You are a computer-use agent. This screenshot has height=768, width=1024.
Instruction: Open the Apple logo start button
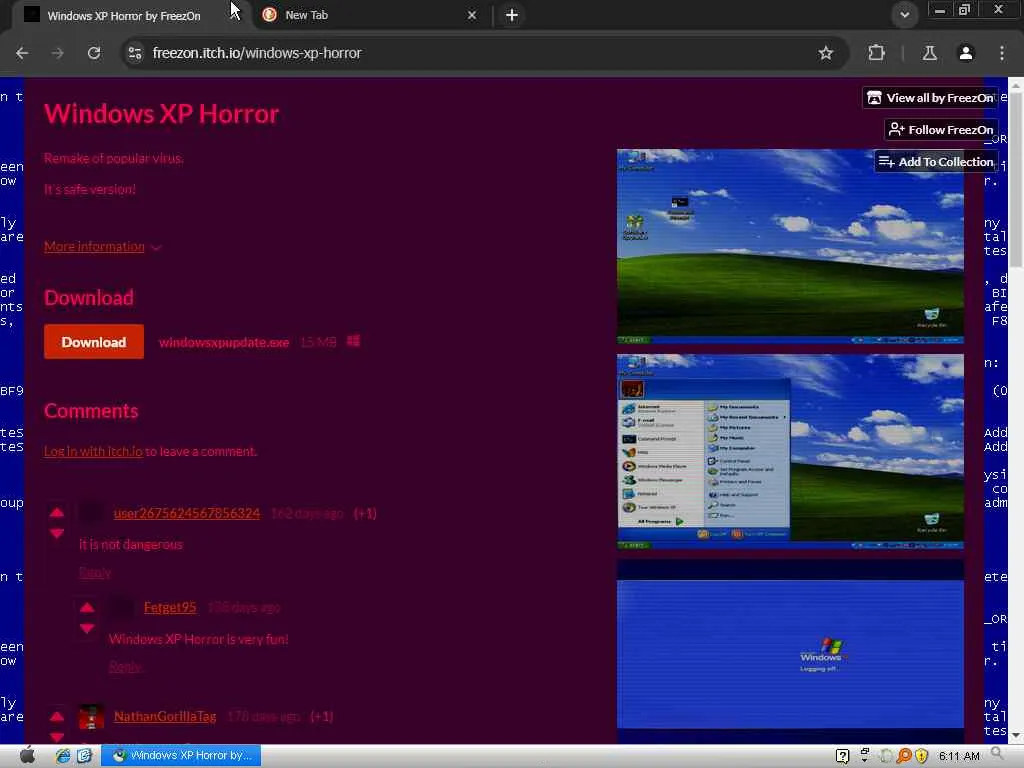27,756
